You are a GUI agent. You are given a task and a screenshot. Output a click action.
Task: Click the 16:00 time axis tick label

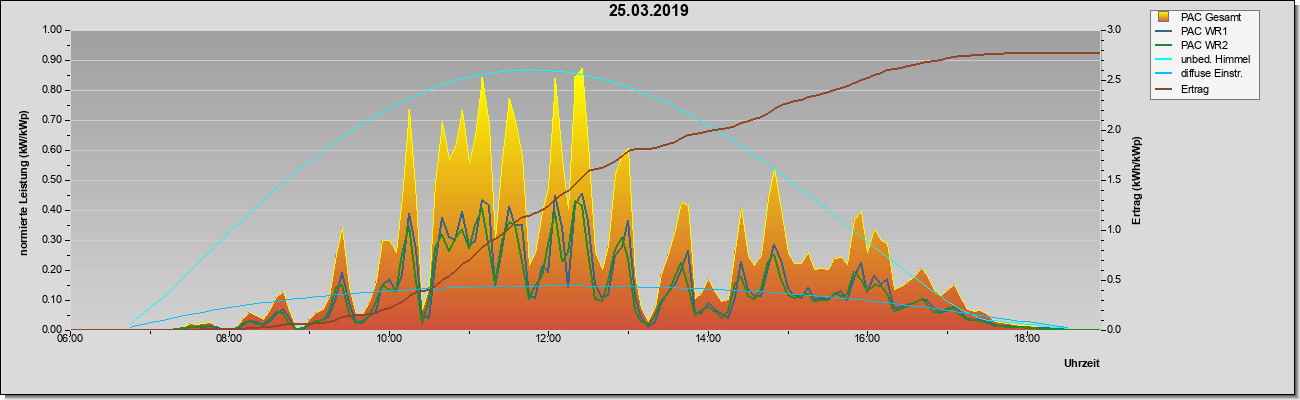point(867,339)
